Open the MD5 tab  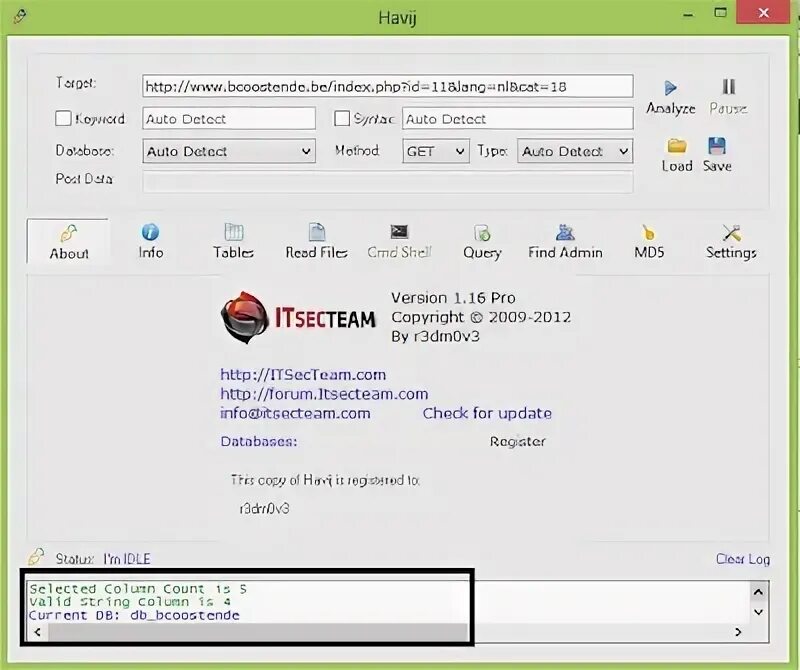point(649,242)
